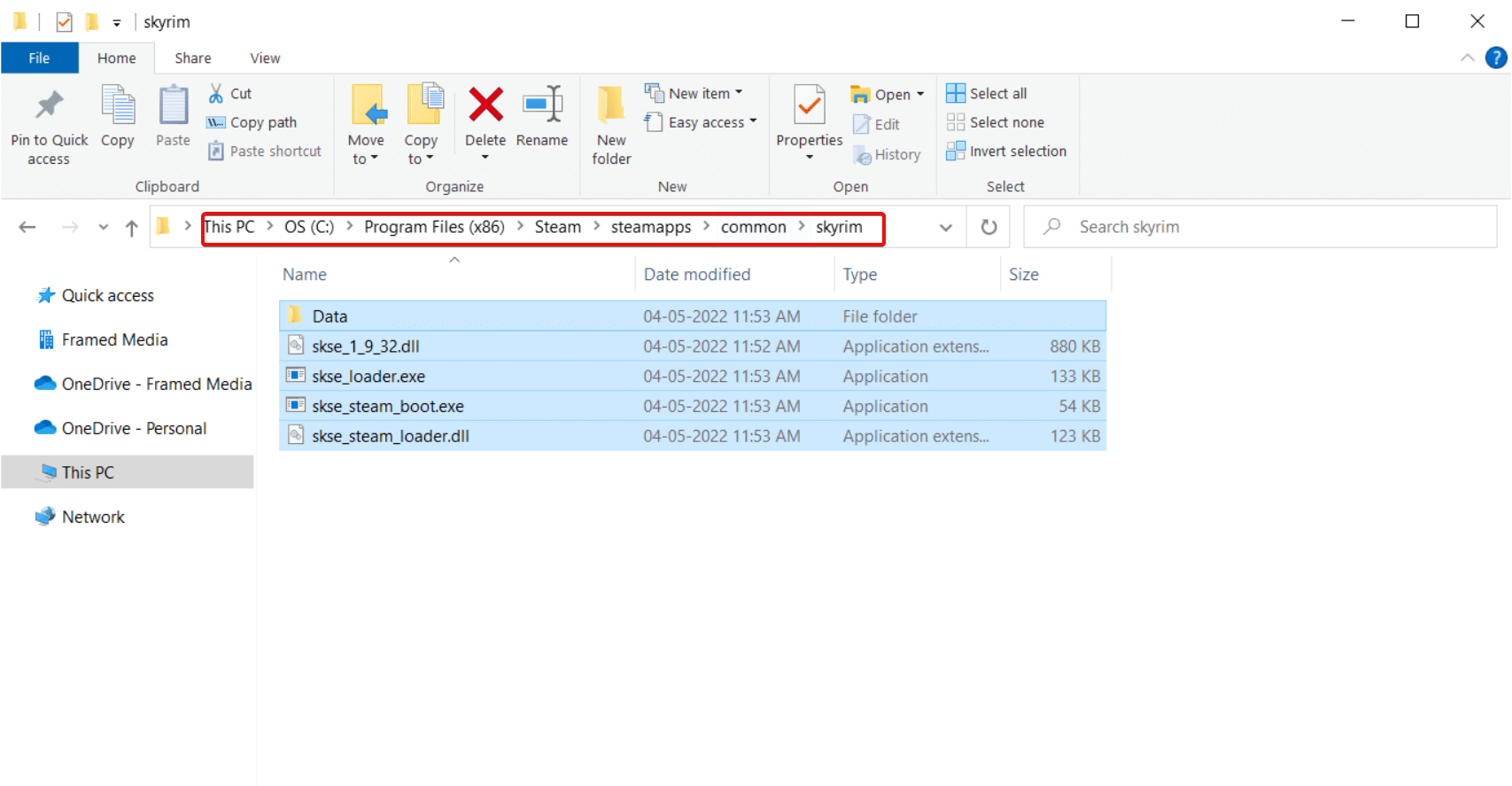Click skyrim at the end of address path
This screenshot has height=786, width=1512.
tap(839, 227)
